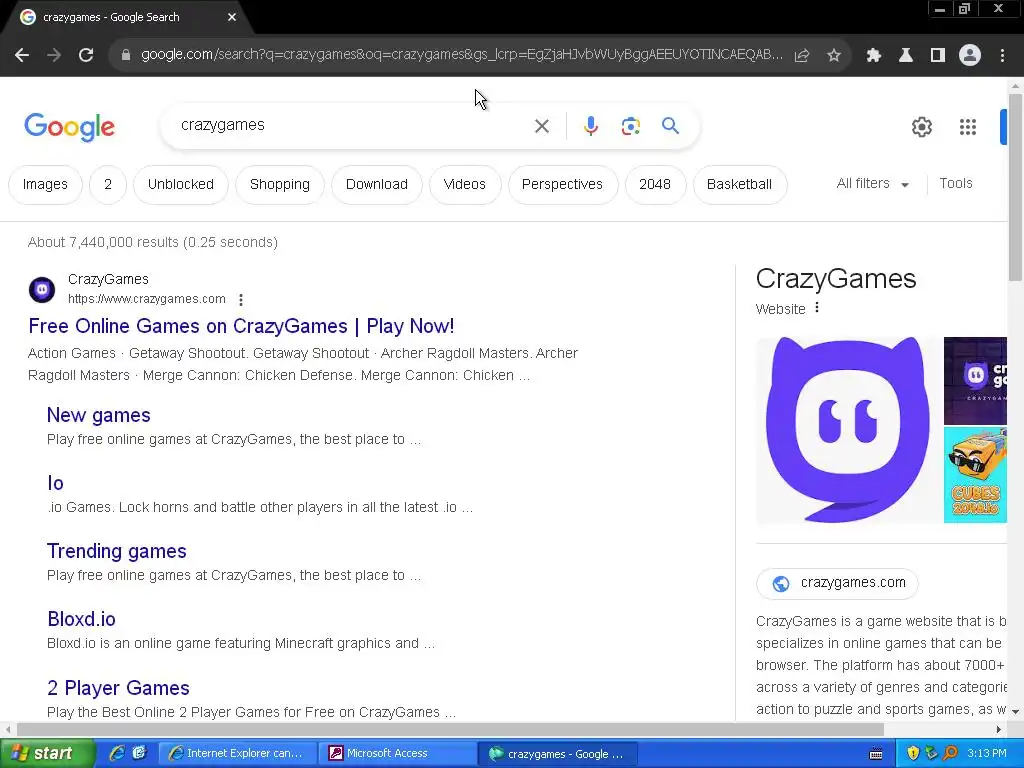Click into the Google search field
Viewport: 1024px width, 768px height.
click(x=353, y=125)
